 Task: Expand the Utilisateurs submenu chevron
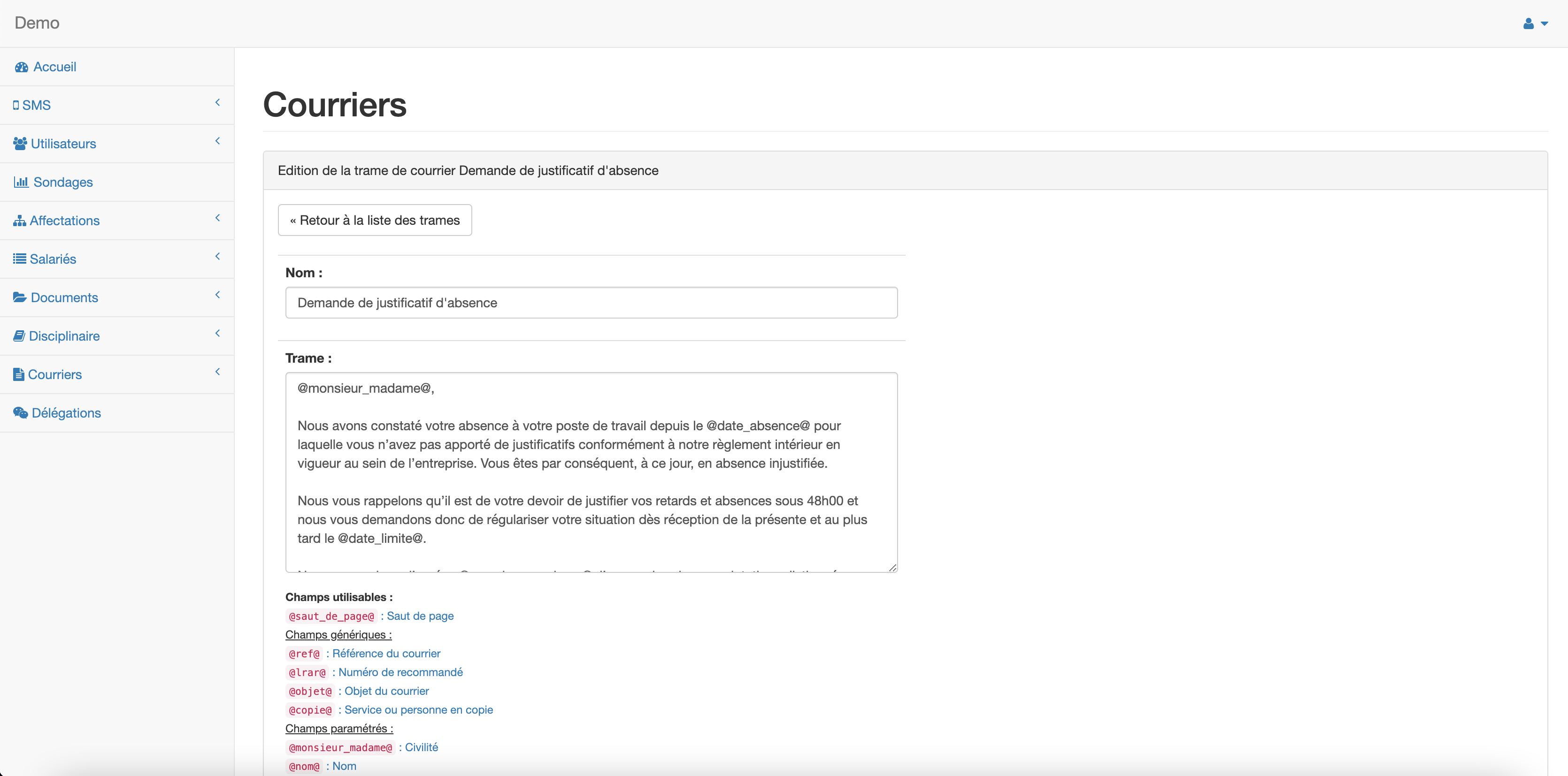217,141
